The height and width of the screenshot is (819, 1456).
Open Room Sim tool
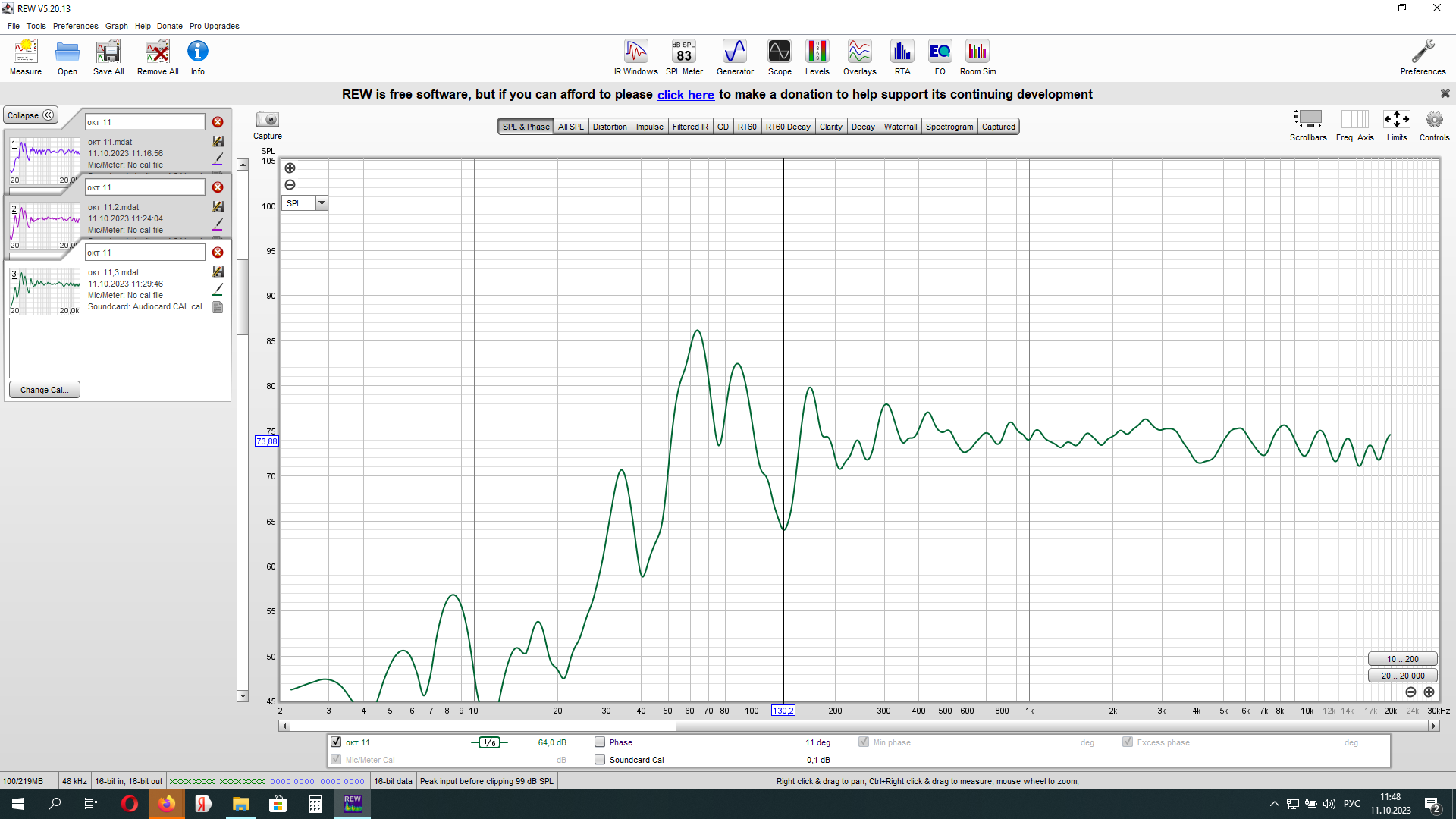978,58
